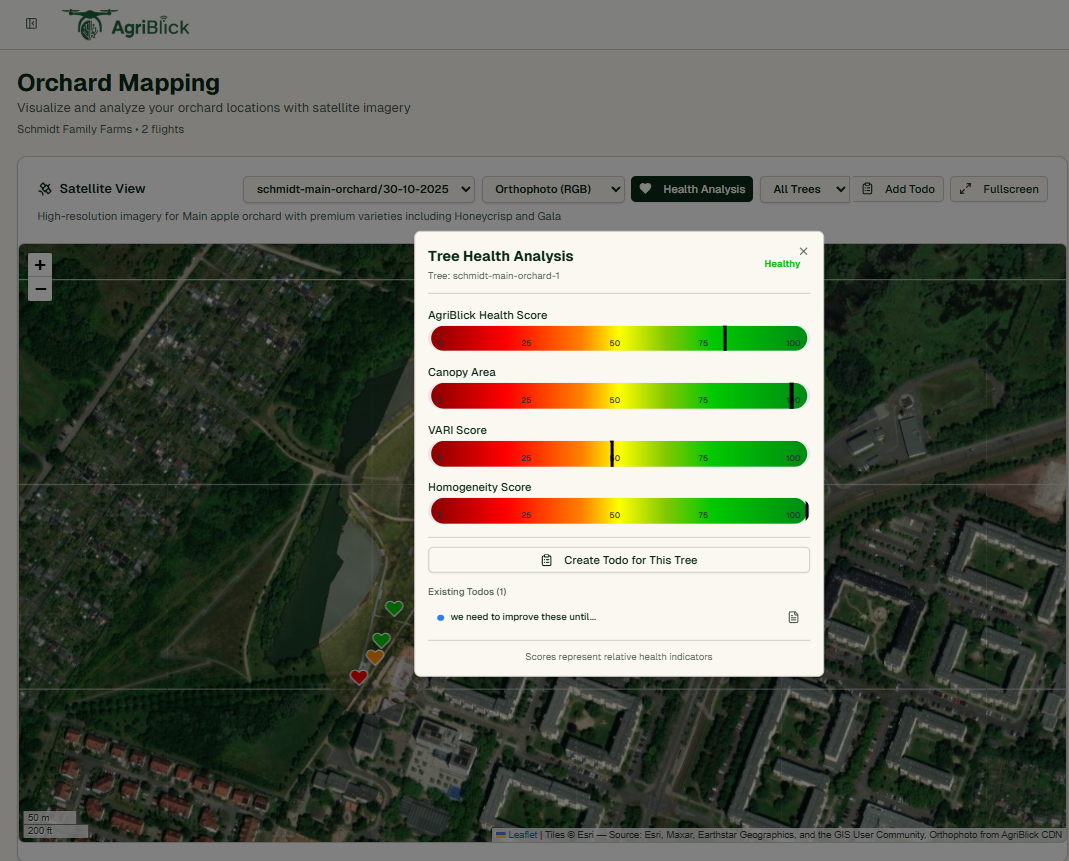Click the clipboard icon on Add Todo

pyautogui.click(x=869, y=189)
